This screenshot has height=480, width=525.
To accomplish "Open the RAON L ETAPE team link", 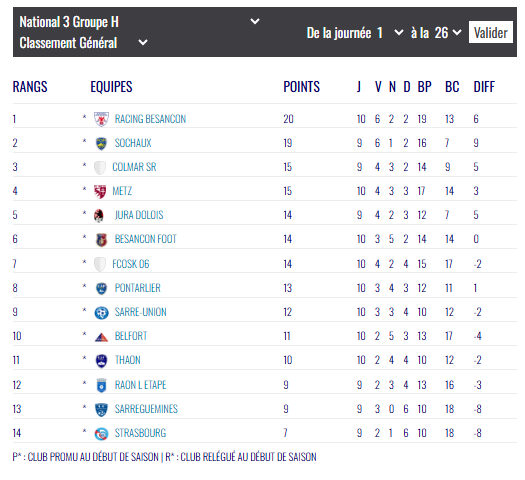I will pos(140,385).
